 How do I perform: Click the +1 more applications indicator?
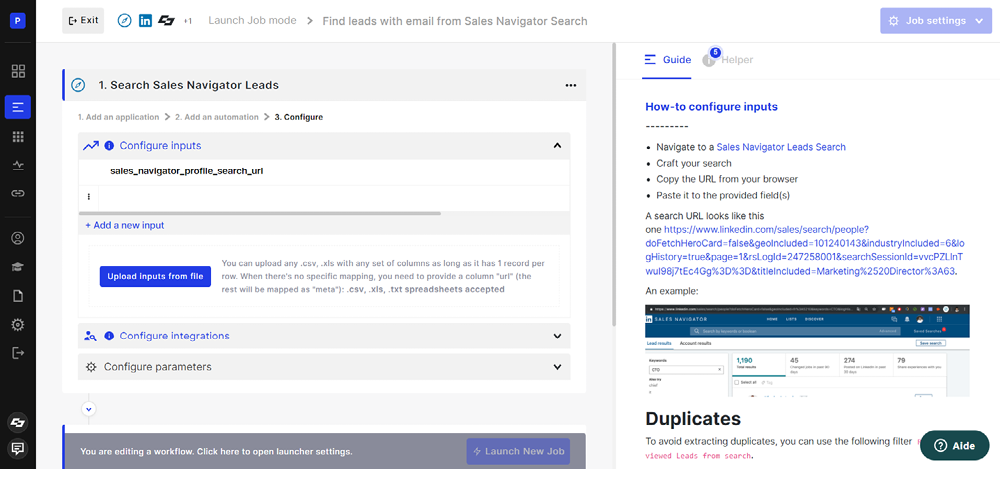tap(188, 21)
